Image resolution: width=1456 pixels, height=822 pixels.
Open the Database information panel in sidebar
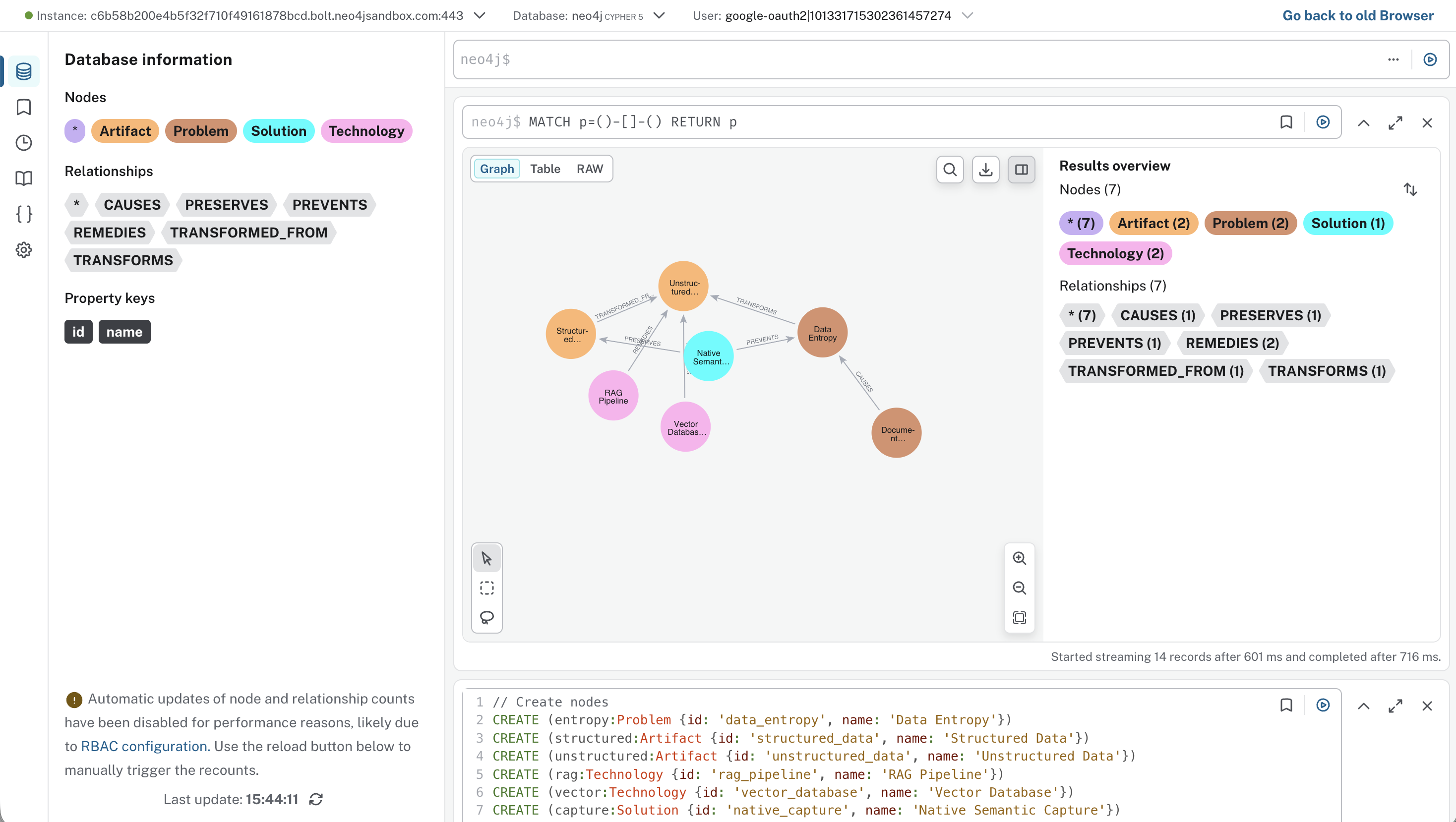tap(24, 71)
